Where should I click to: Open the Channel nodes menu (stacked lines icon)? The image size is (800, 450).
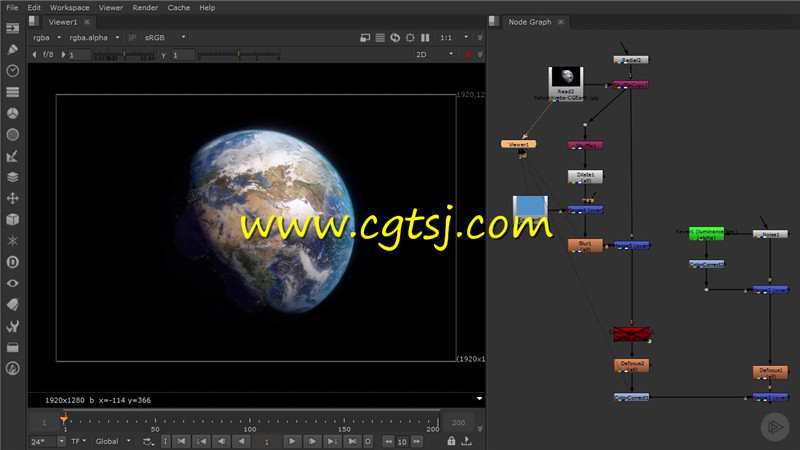coord(13,92)
